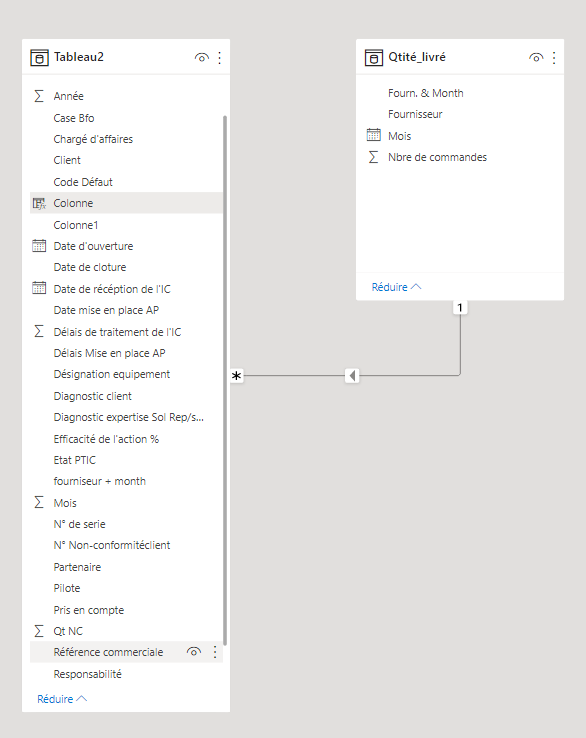Select the Case Bfo field
The height and width of the screenshot is (738, 586).
[x=126, y=118]
